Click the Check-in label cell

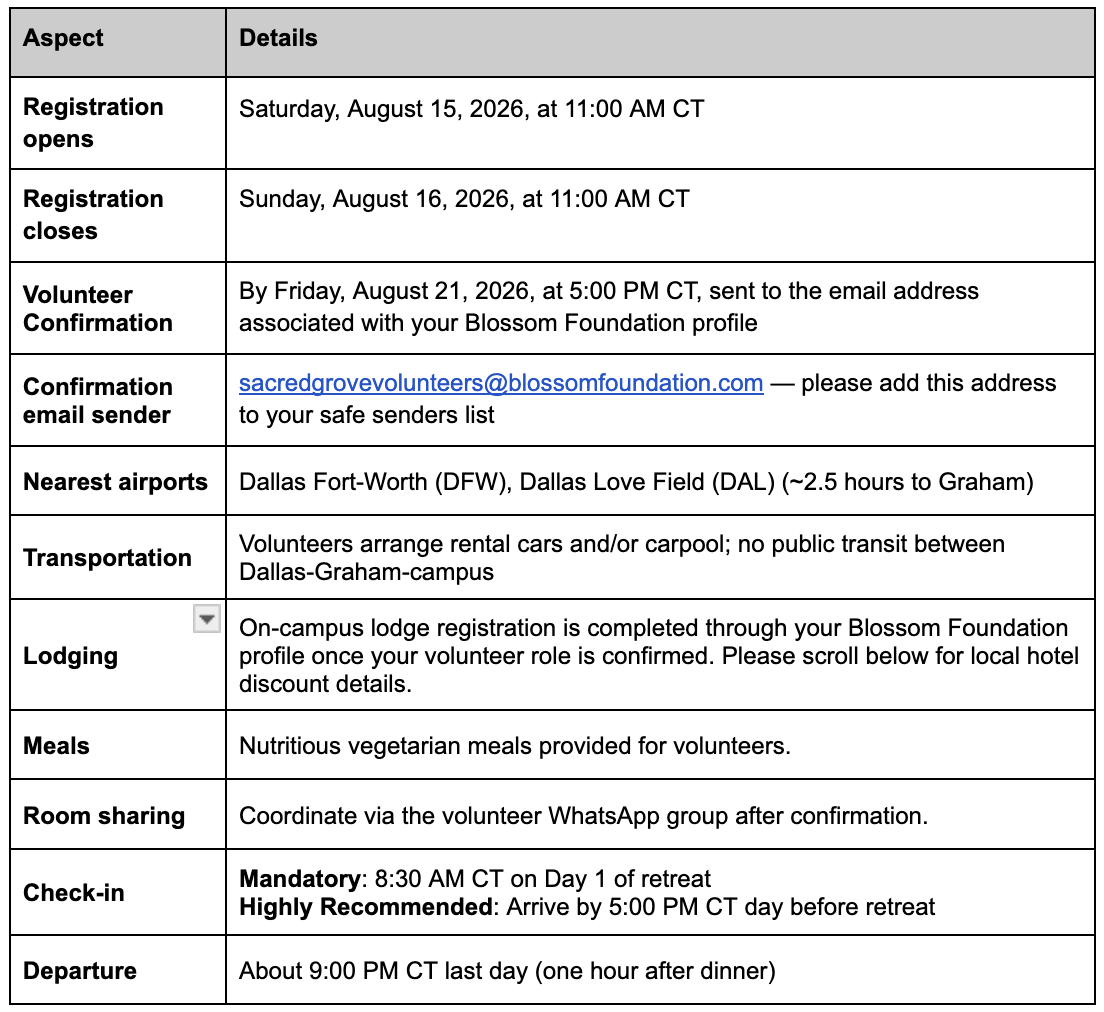(118, 892)
